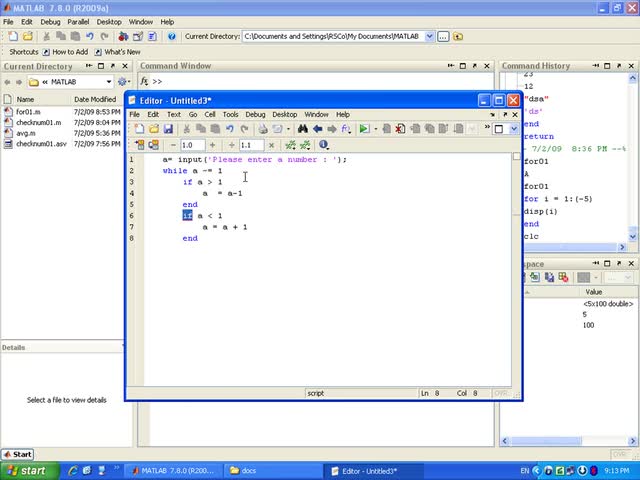The height and width of the screenshot is (480, 640).
Task: Sort files by Date Modified column header
Action: [97, 99]
